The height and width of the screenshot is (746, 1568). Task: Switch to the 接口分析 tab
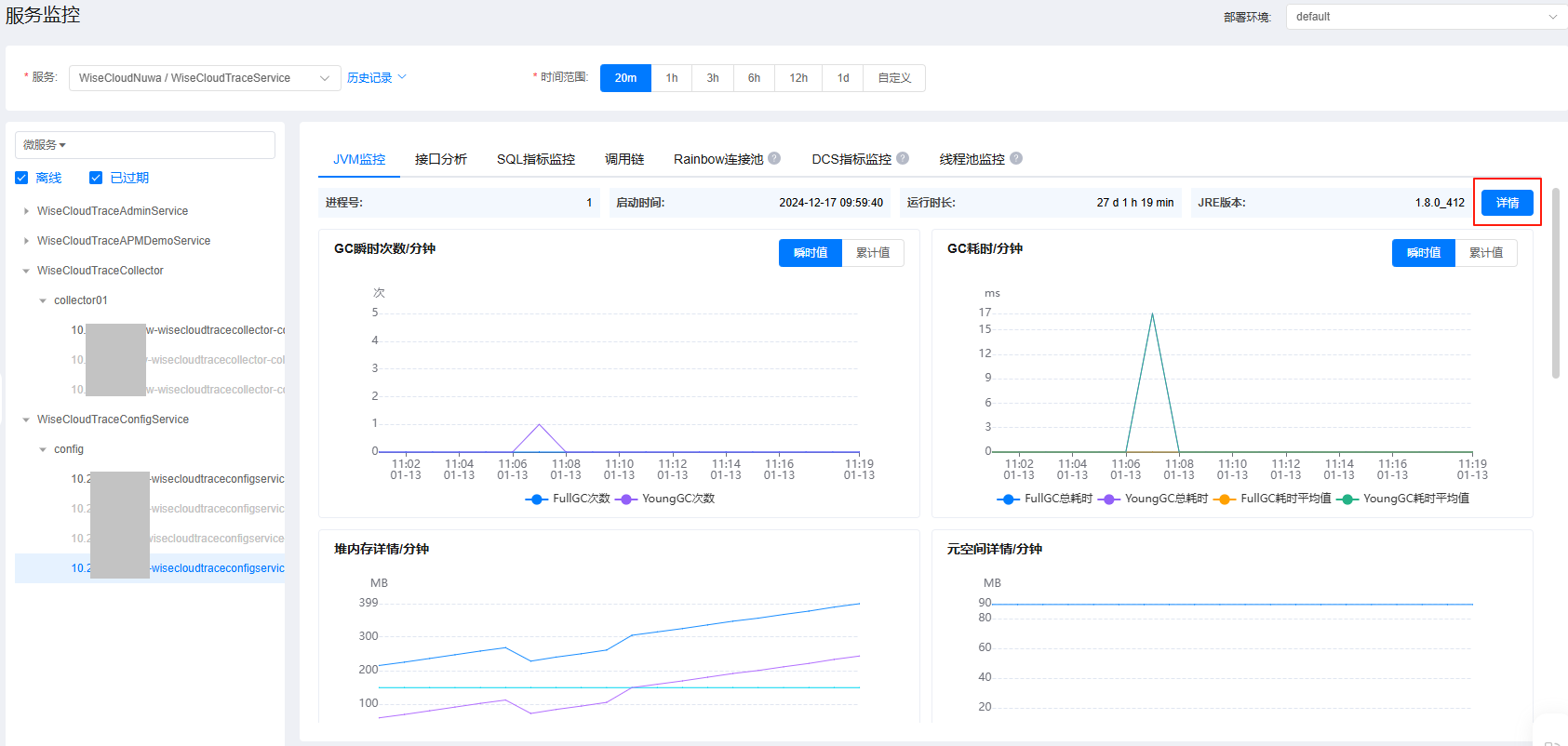[440, 159]
